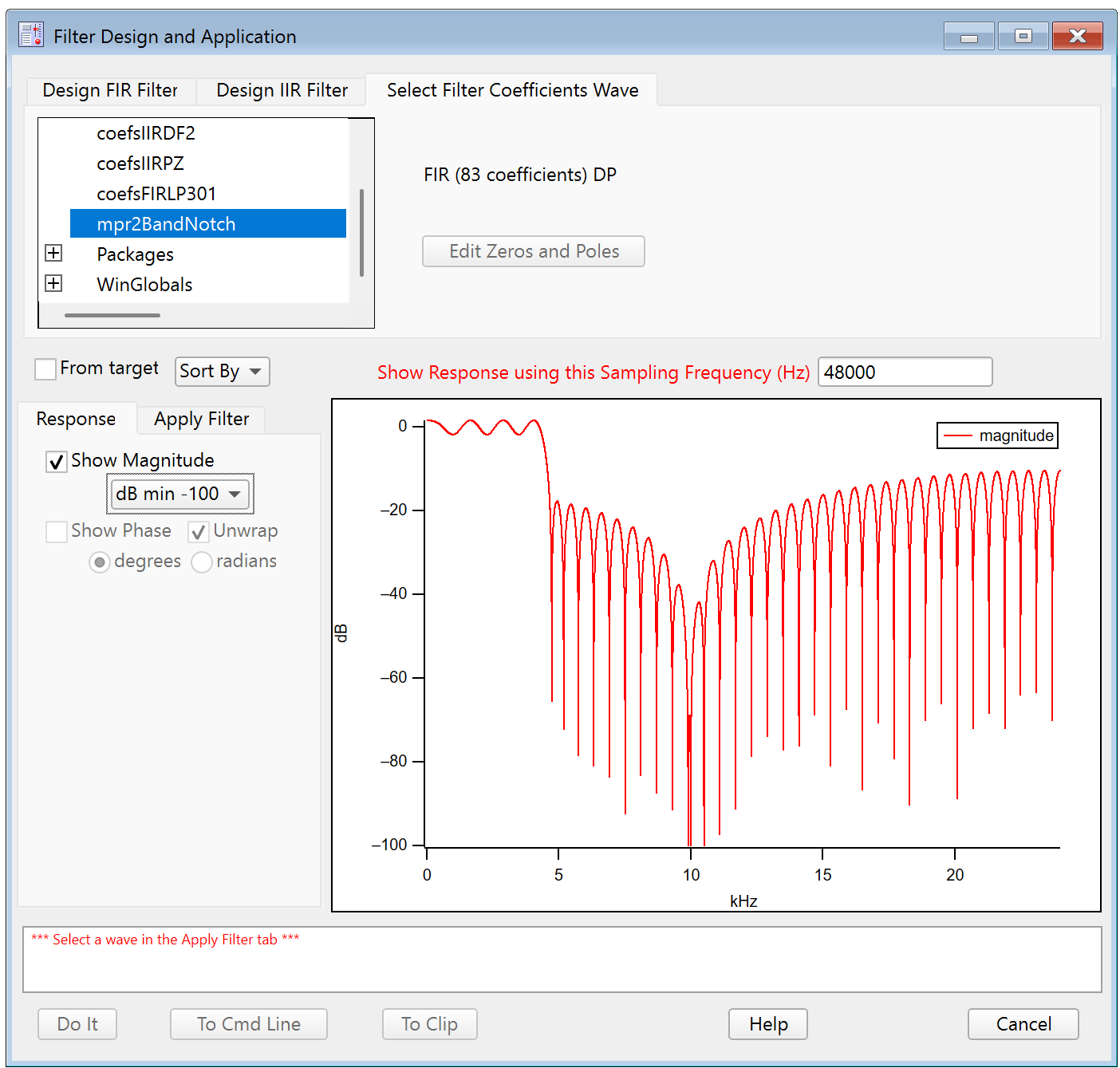Open the dB min -100 dropdown
Screen dimensions: 1120x1068
[179, 495]
